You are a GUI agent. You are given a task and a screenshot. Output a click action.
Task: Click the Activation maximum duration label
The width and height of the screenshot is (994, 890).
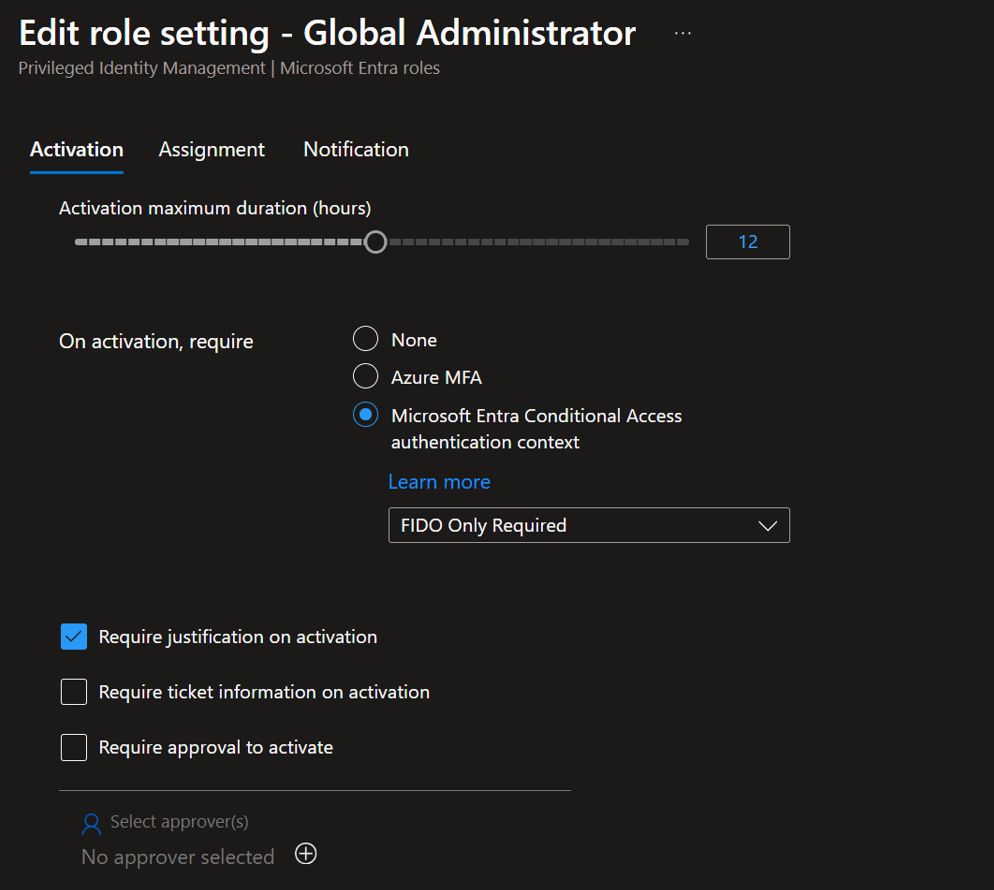[215, 208]
